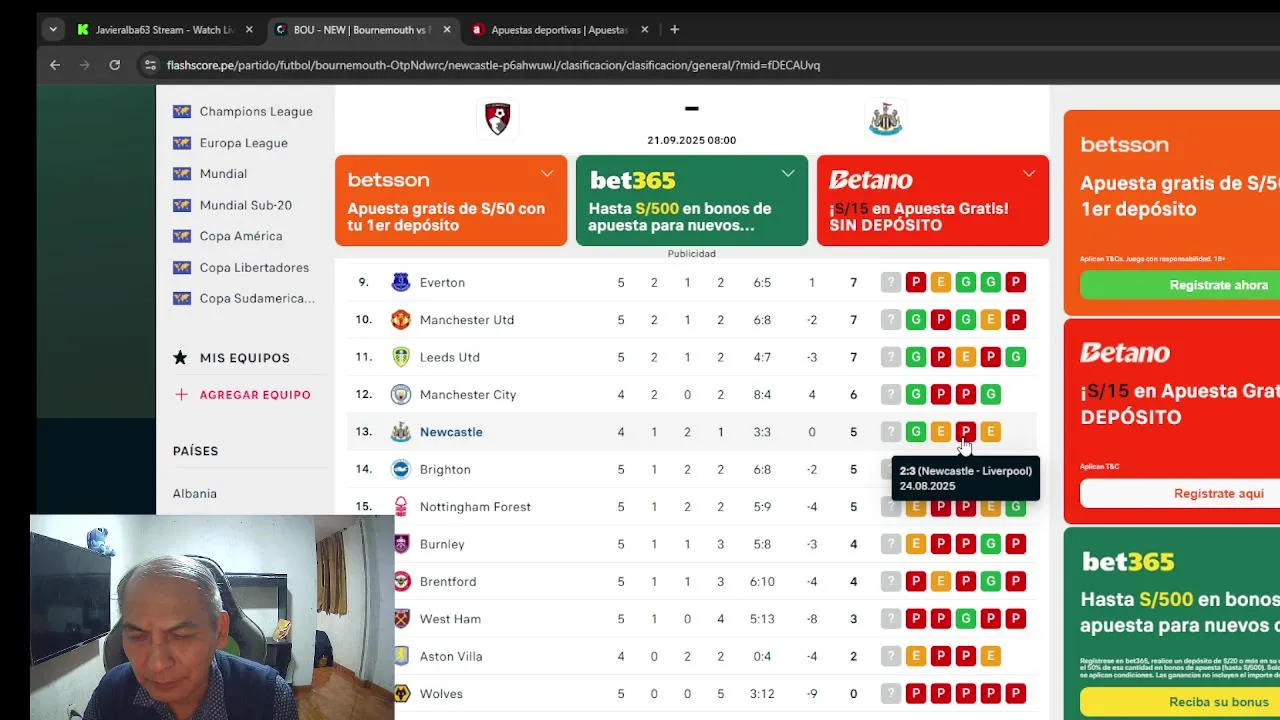Click West Ham's goals value 5:13
Screen dimensions: 1280x720
[762, 618]
